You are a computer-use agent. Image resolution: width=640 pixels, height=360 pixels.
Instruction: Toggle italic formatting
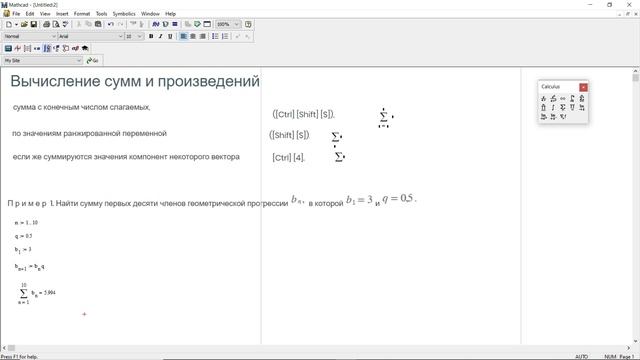coord(160,36)
